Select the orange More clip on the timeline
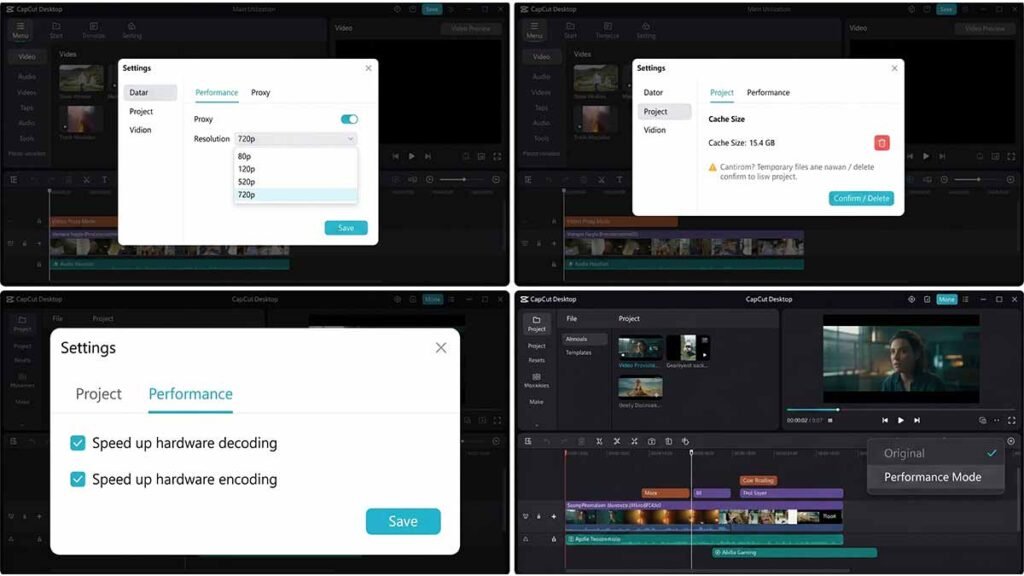 pyautogui.click(x=665, y=493)
